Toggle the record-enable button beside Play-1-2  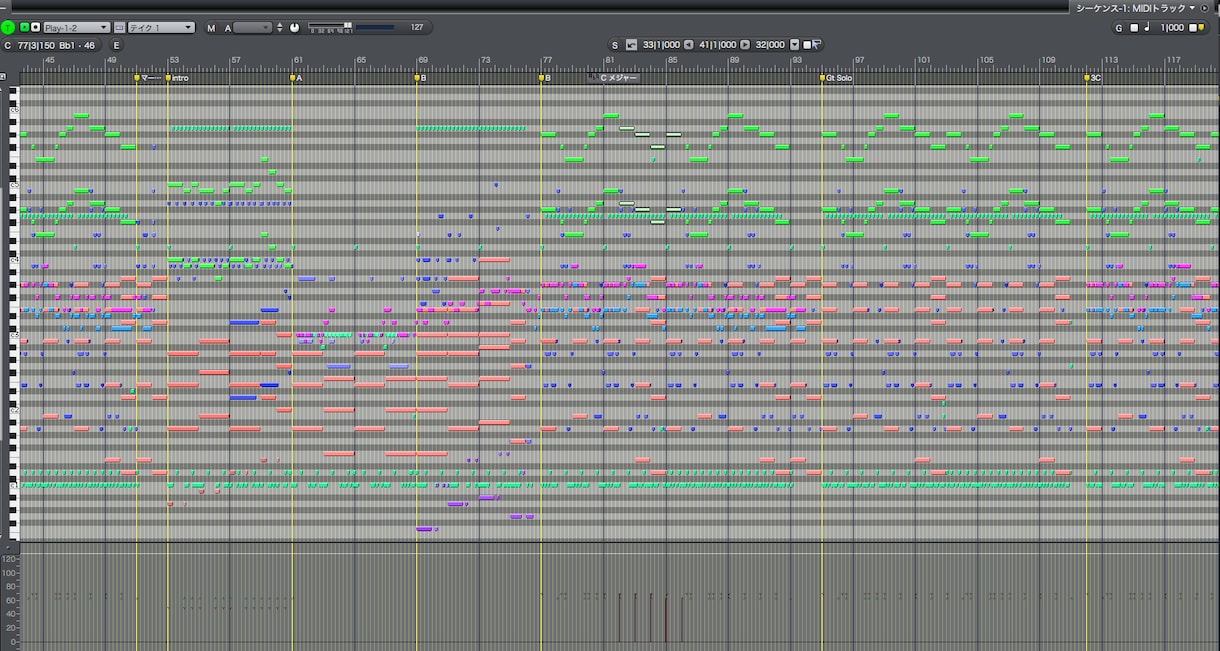(x=36, y=28)
